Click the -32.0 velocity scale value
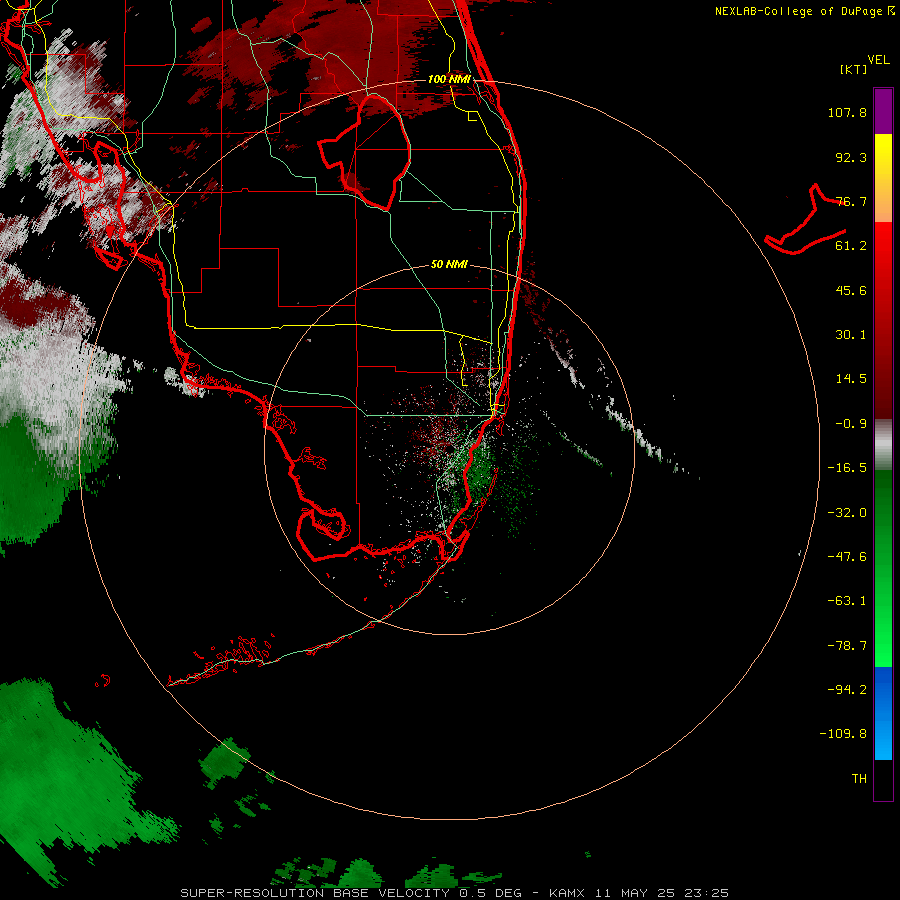Viewport: 900px width, 900px height. coord(847,513)
